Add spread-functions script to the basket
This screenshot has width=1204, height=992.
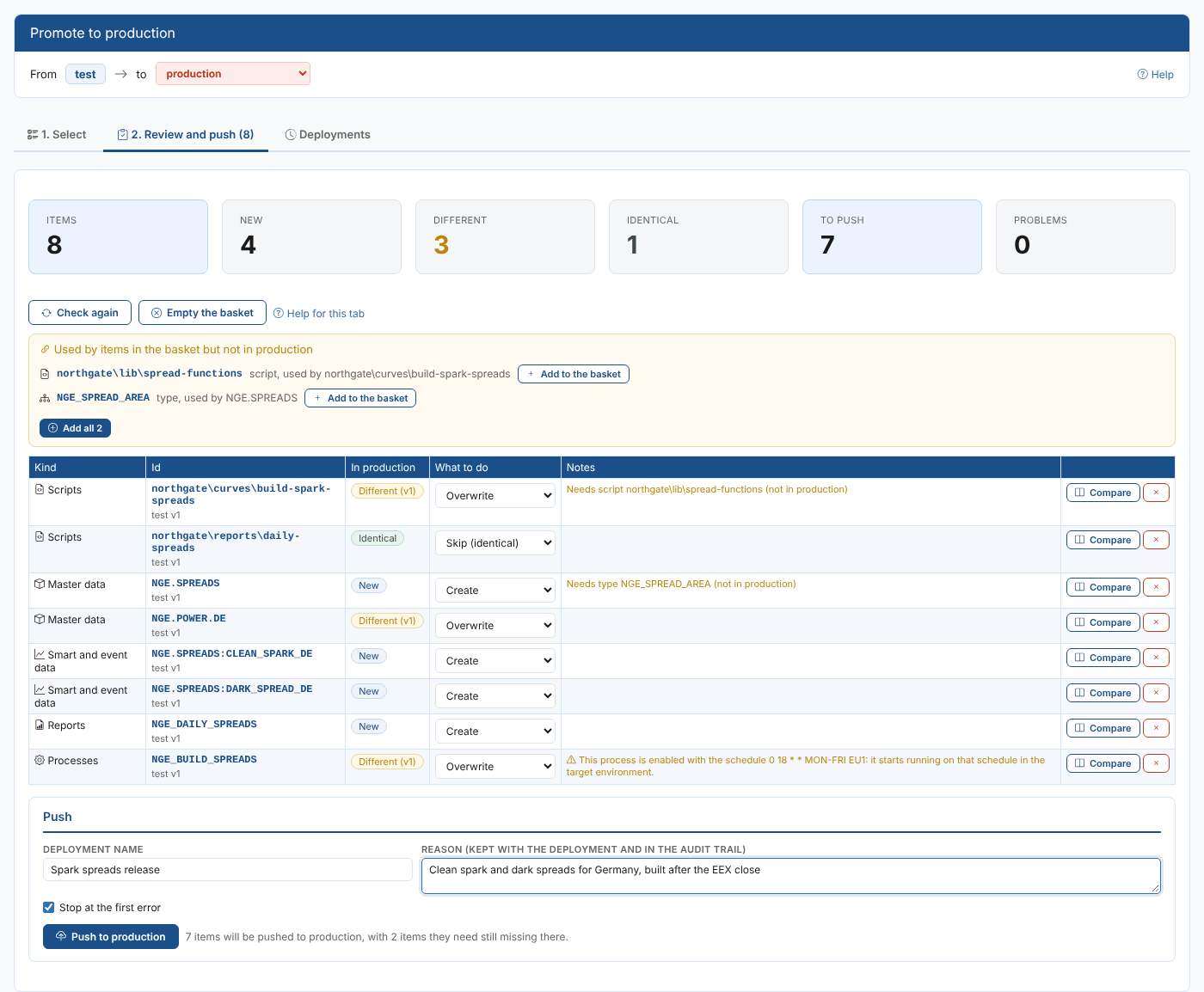click(x=574, y=374)
